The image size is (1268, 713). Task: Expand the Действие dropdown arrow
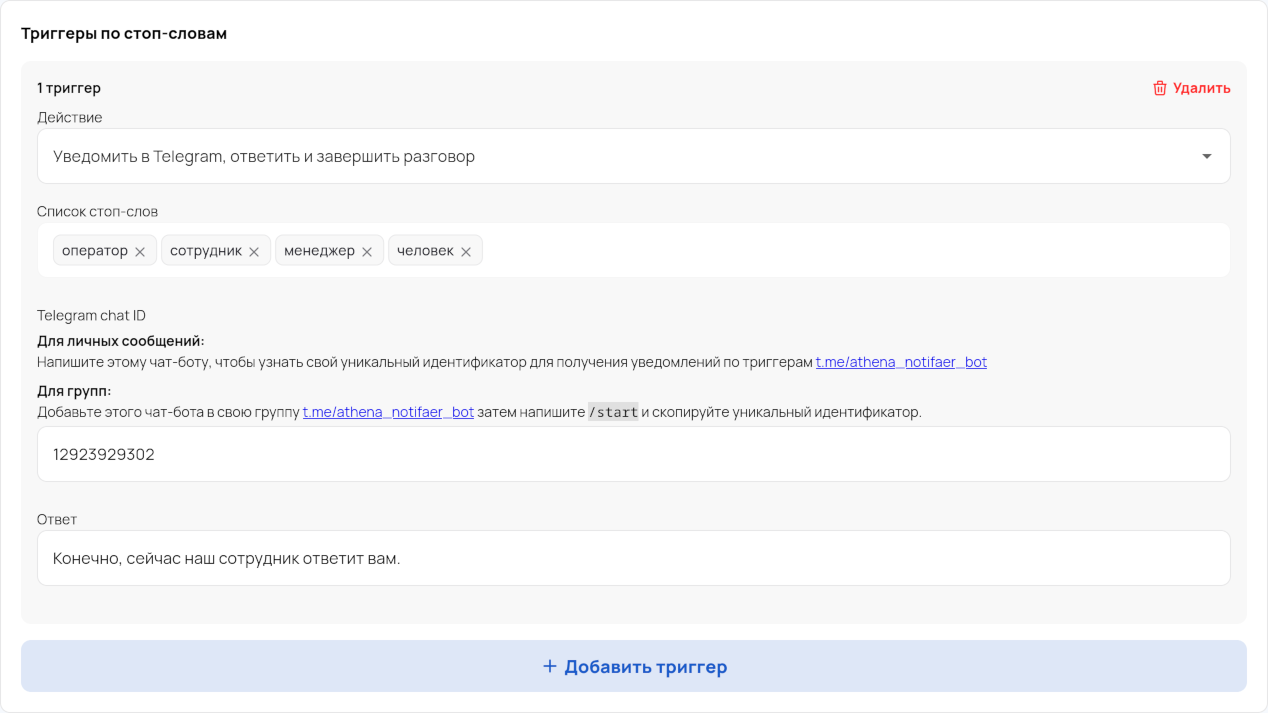pyautogui.click(x=1206, y=157)
